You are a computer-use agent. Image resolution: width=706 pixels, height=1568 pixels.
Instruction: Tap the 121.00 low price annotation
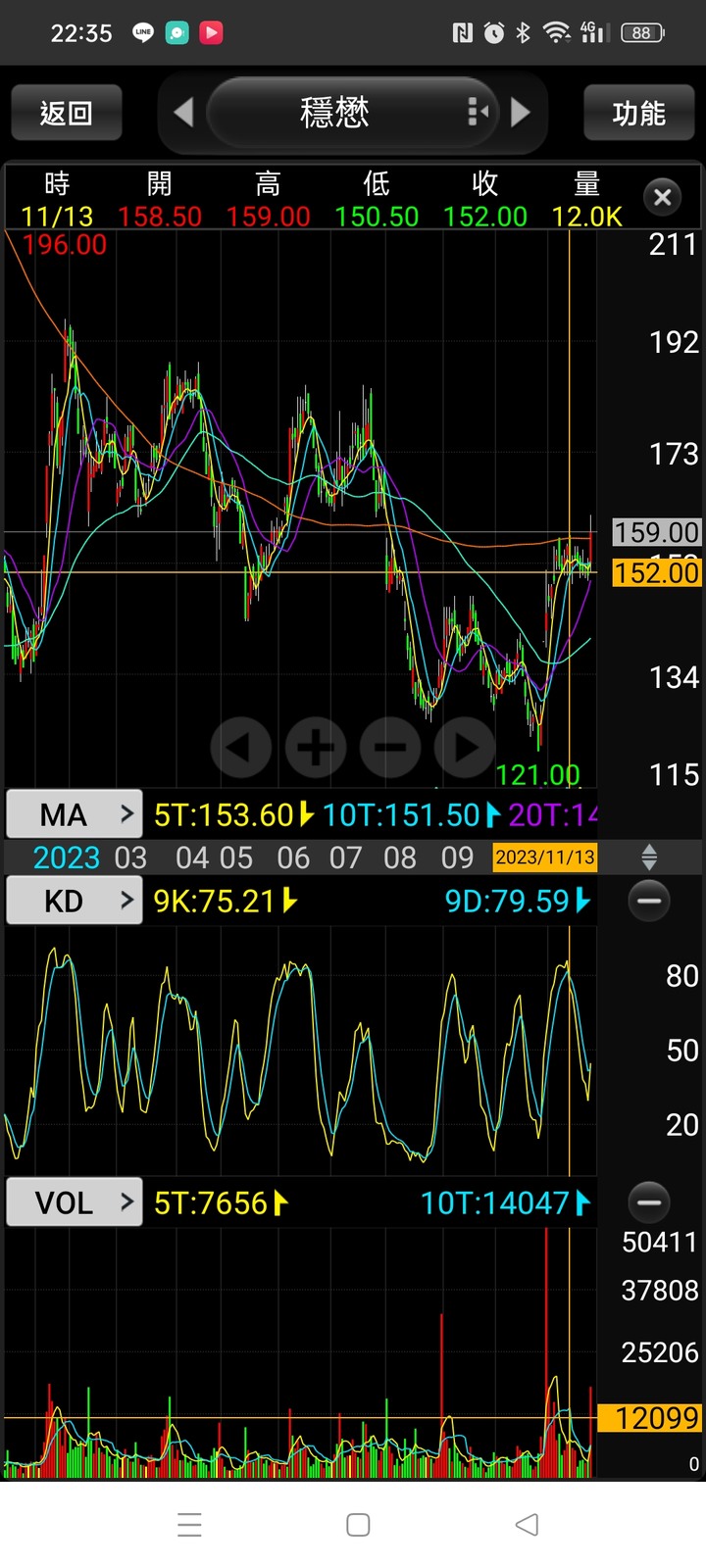[537, 775]
